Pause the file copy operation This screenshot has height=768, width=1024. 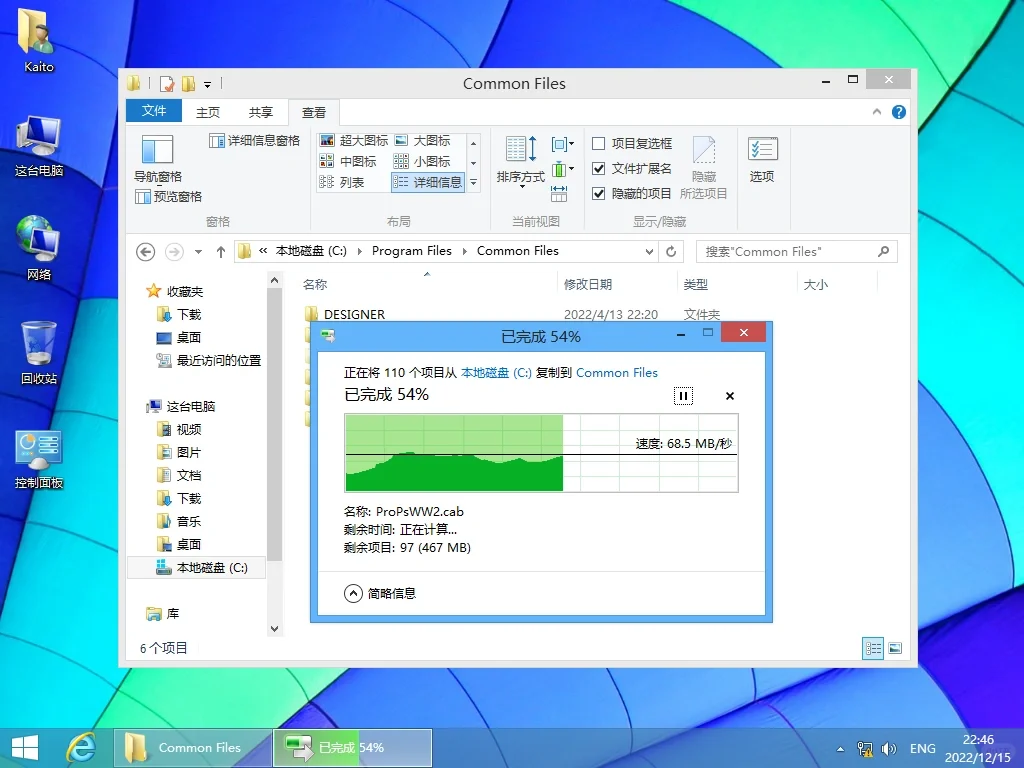tap(683, 396)
